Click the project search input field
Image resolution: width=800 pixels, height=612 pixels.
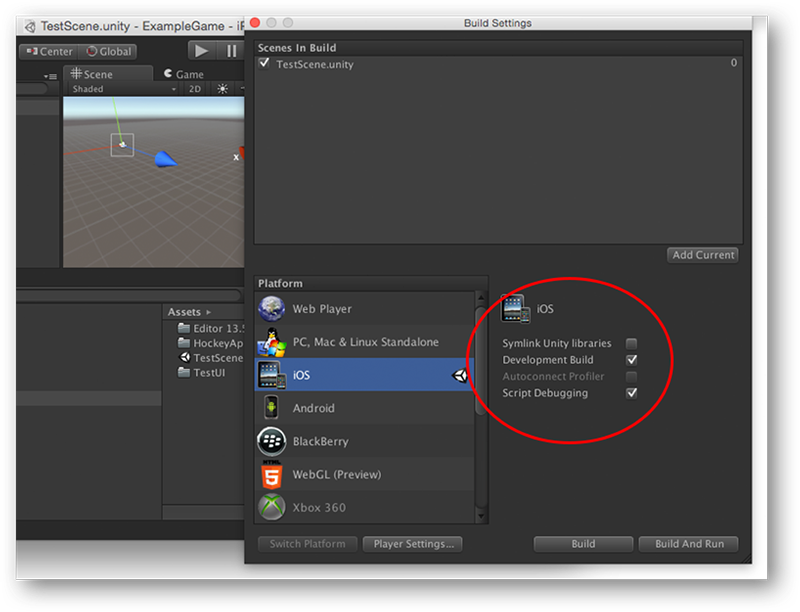click(x=129, y=295)
